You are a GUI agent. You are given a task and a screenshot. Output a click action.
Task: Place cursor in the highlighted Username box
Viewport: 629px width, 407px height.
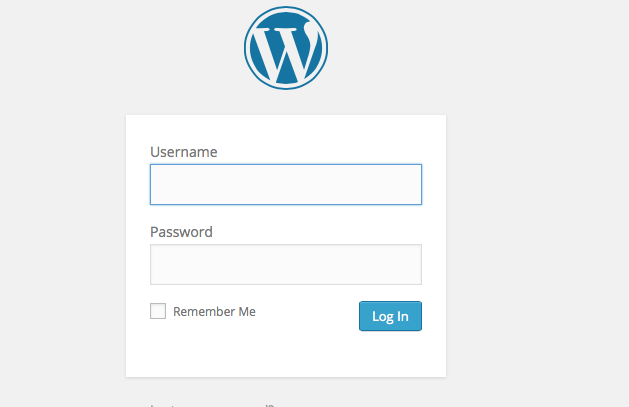coord(285,184)
